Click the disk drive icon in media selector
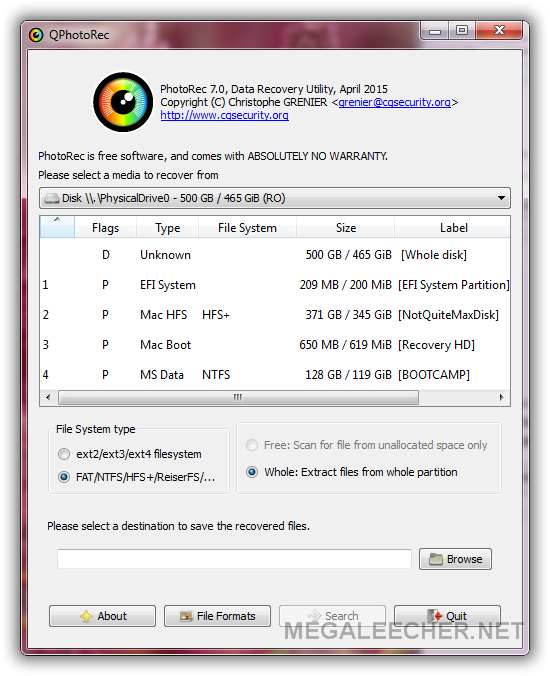This screenshot has width=550, height=676. 52,198
